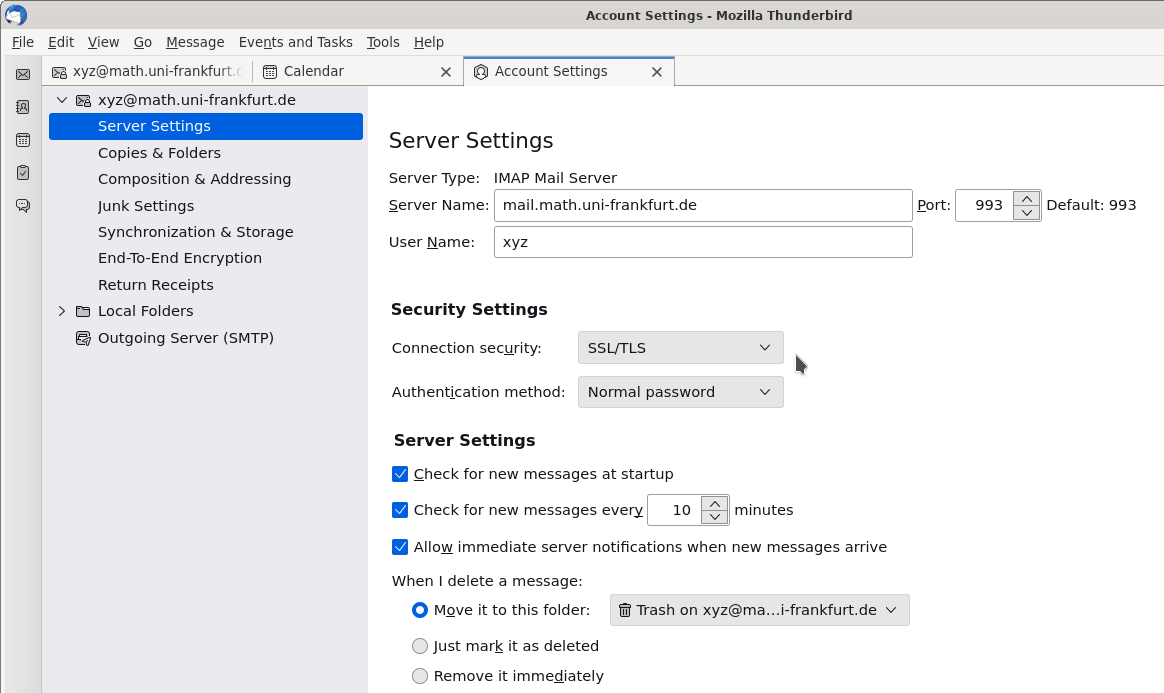1164x693 pixels.
Task: Open the Tools menu
Action: coord(382,42)
